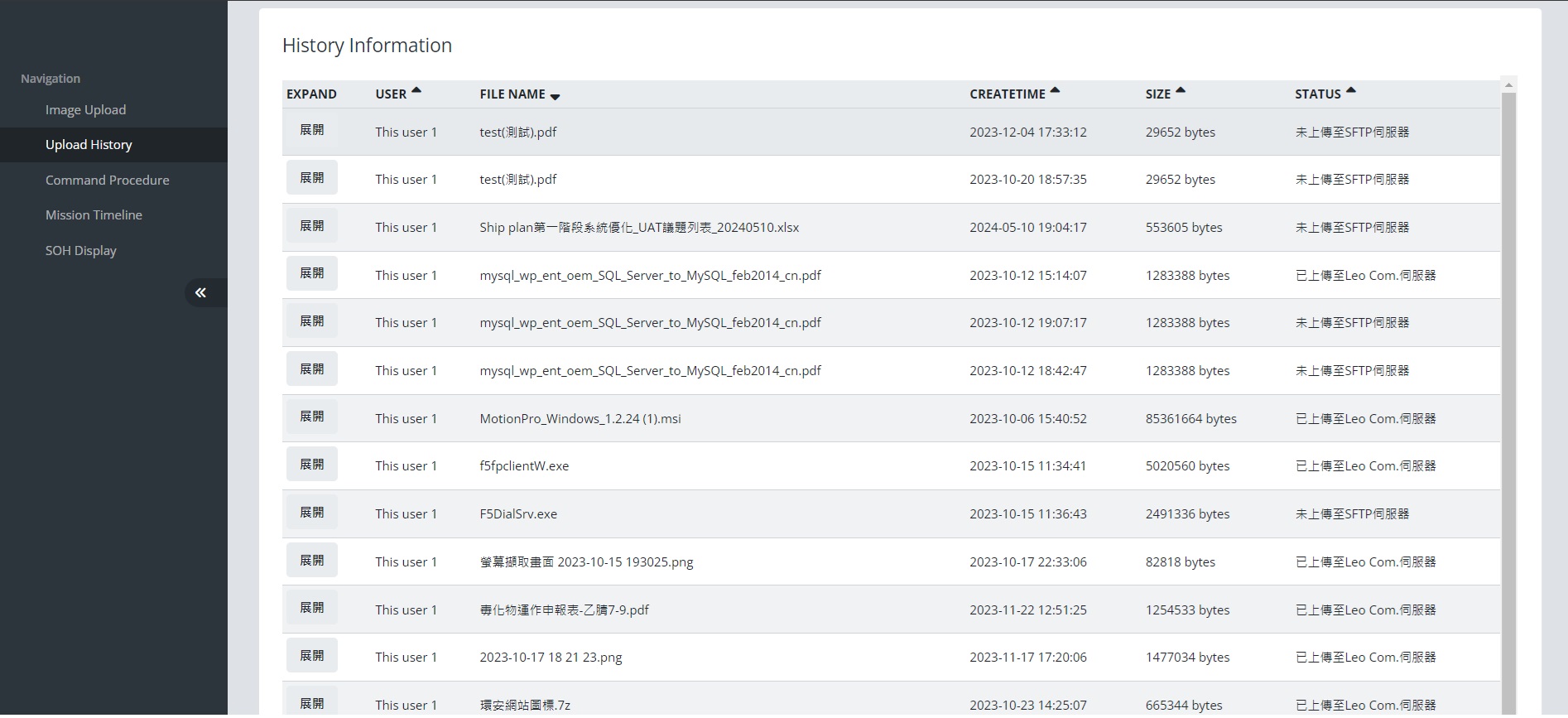Go to Command Procedure page
This screenshot has height=718, width=1568.
coord(107,180)
